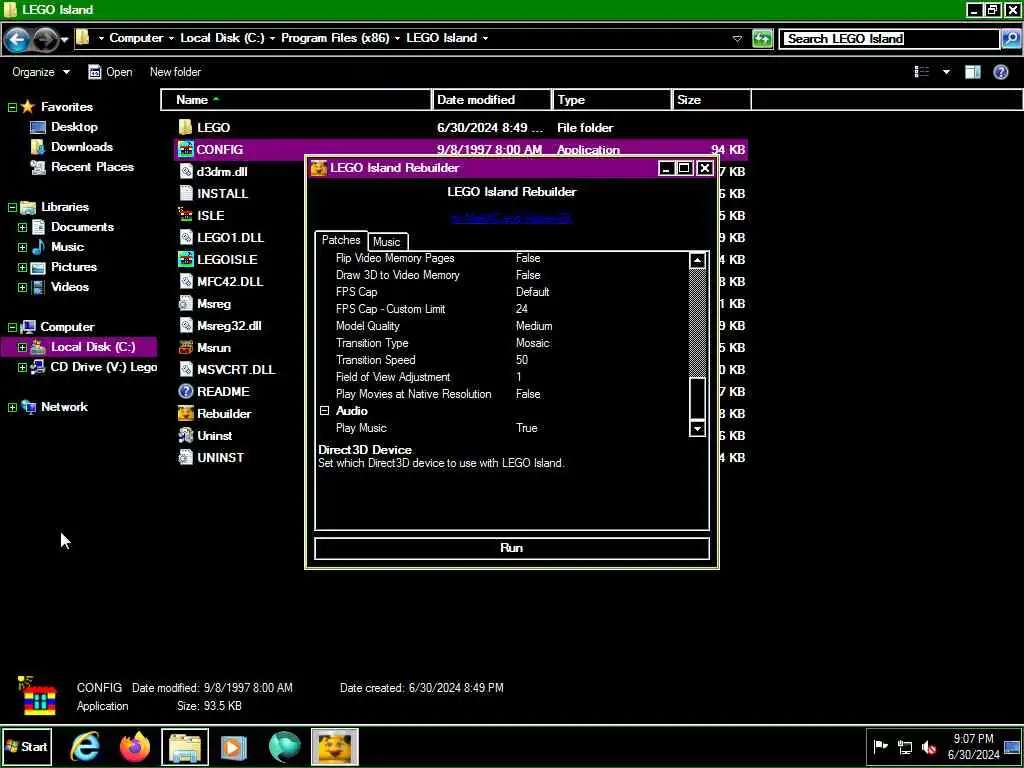The image size is (1024, 768).
Task: Open Downloads in Favorites
Action: [82, 147]
